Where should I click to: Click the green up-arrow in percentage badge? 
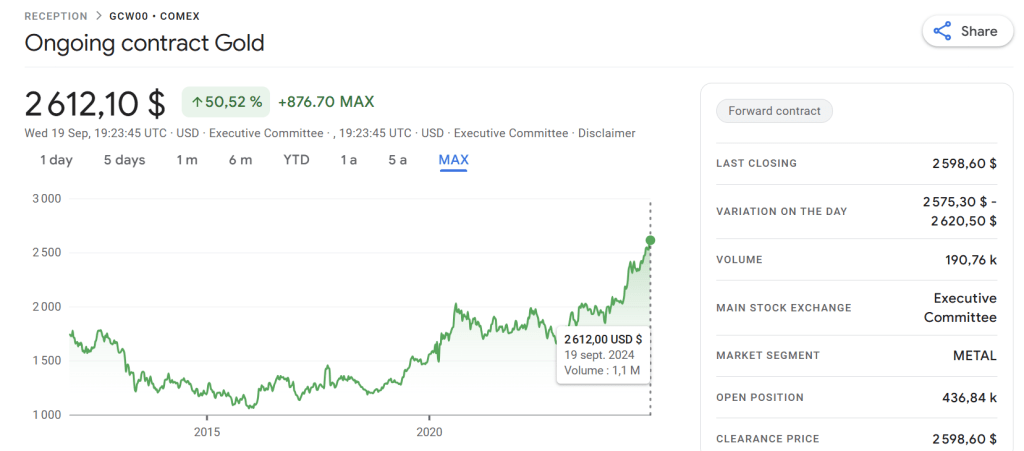[x=197, y=102]
